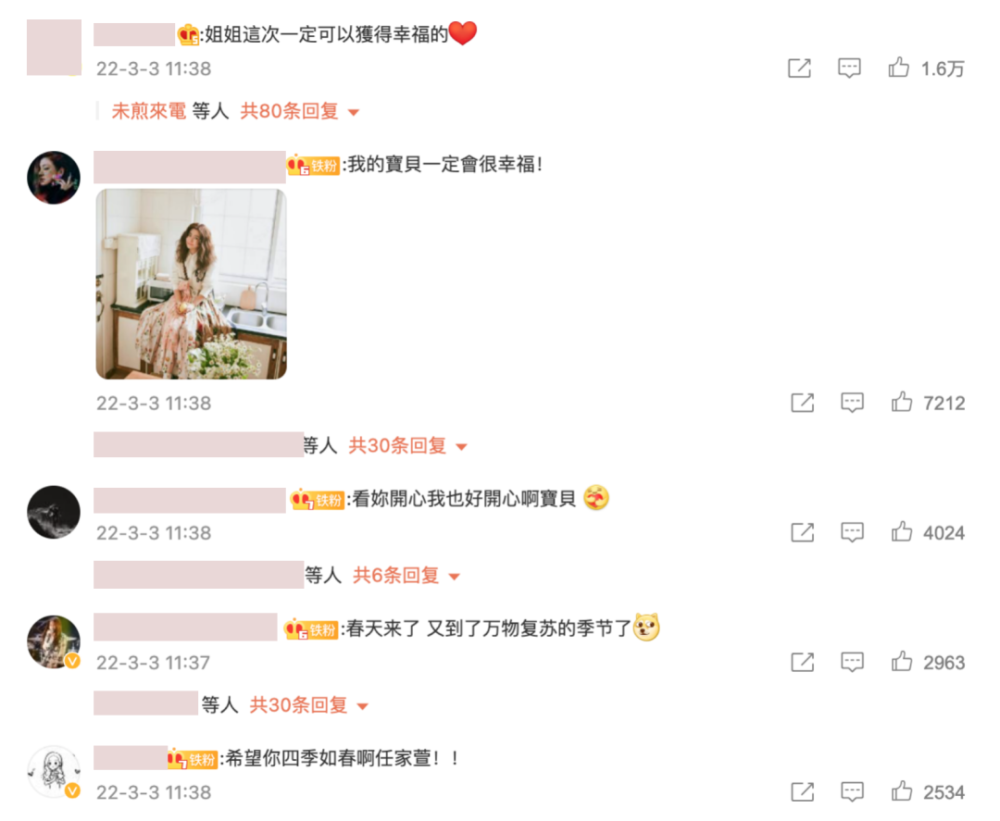
Task: Expand 共30条回复 under the 春天来了 comment
Action: [x=309, y=705]
